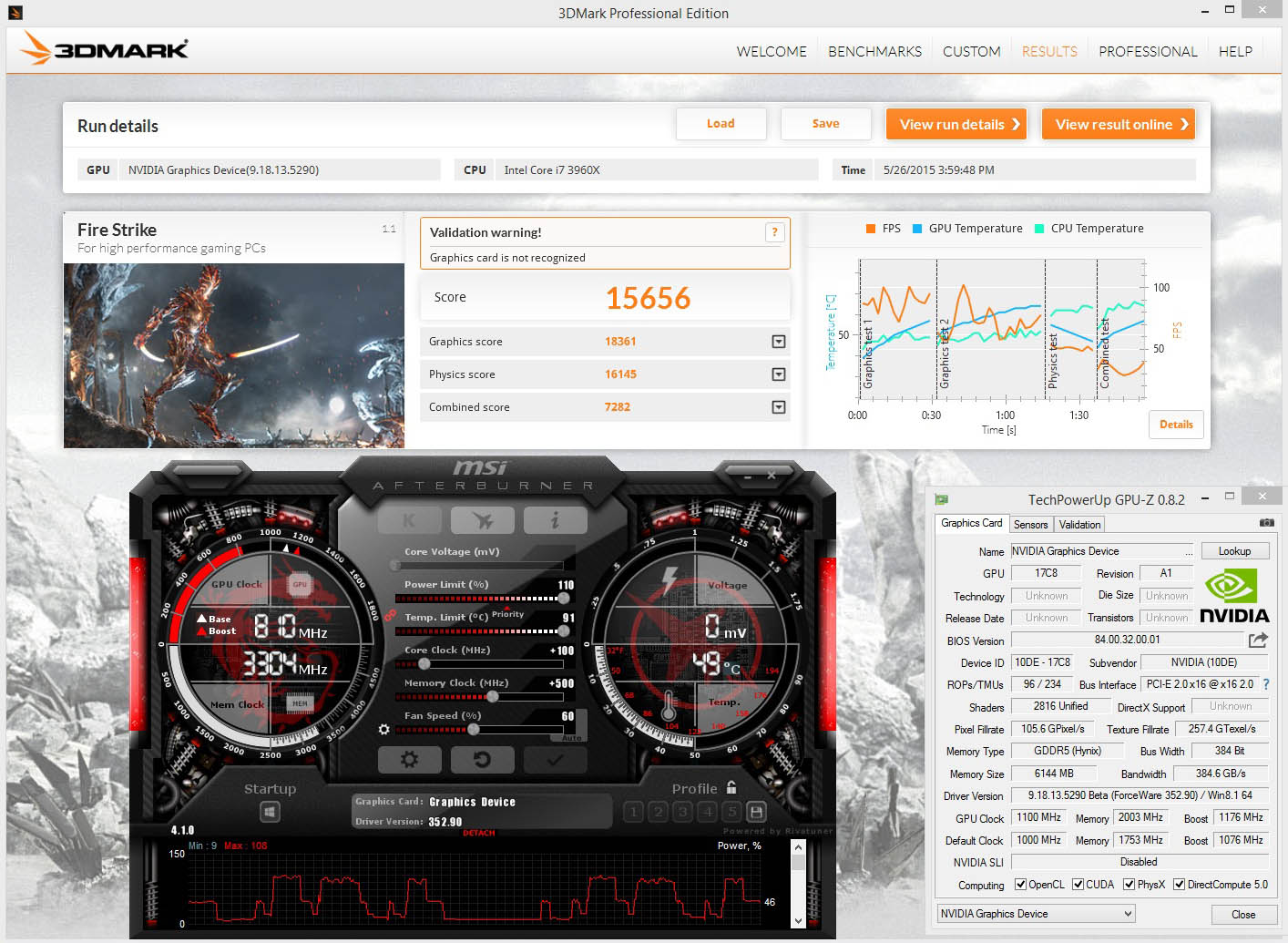
Task: Expand the Physics score details
Action: [x=779, y=374]
